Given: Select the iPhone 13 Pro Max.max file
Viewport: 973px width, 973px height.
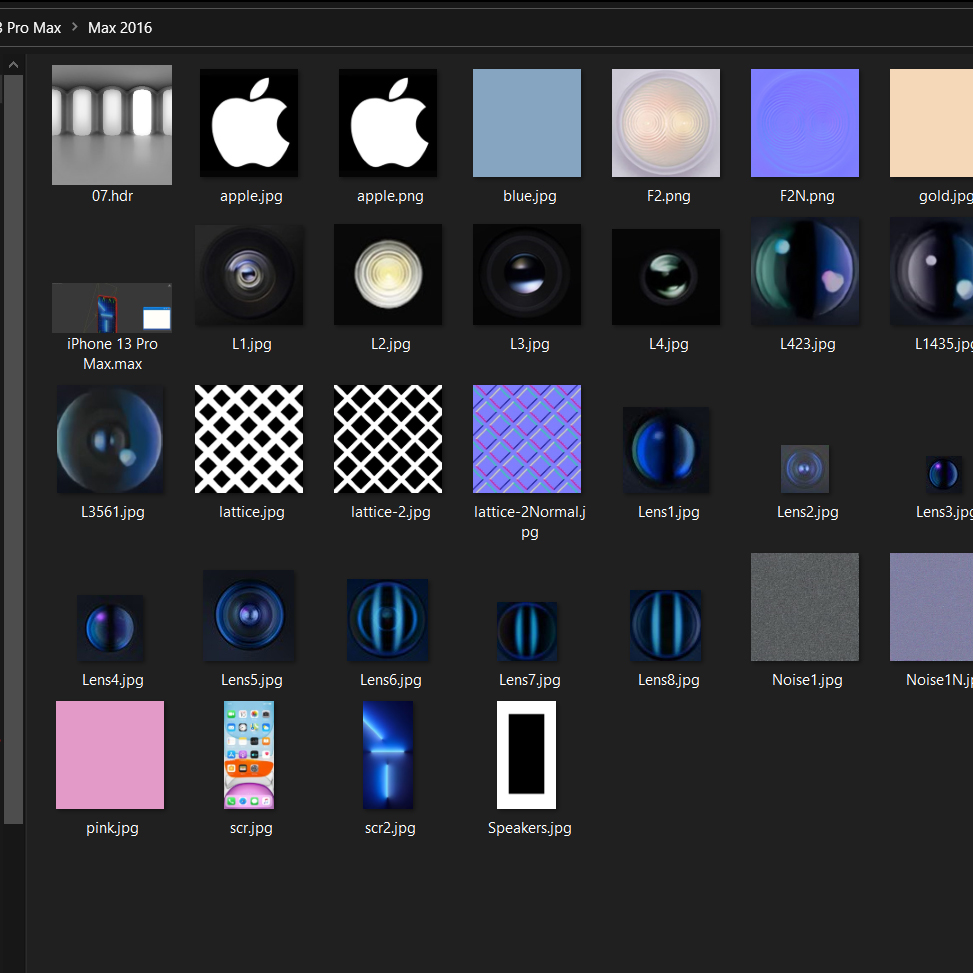Looking at the screenshot, I should [112, 308].
